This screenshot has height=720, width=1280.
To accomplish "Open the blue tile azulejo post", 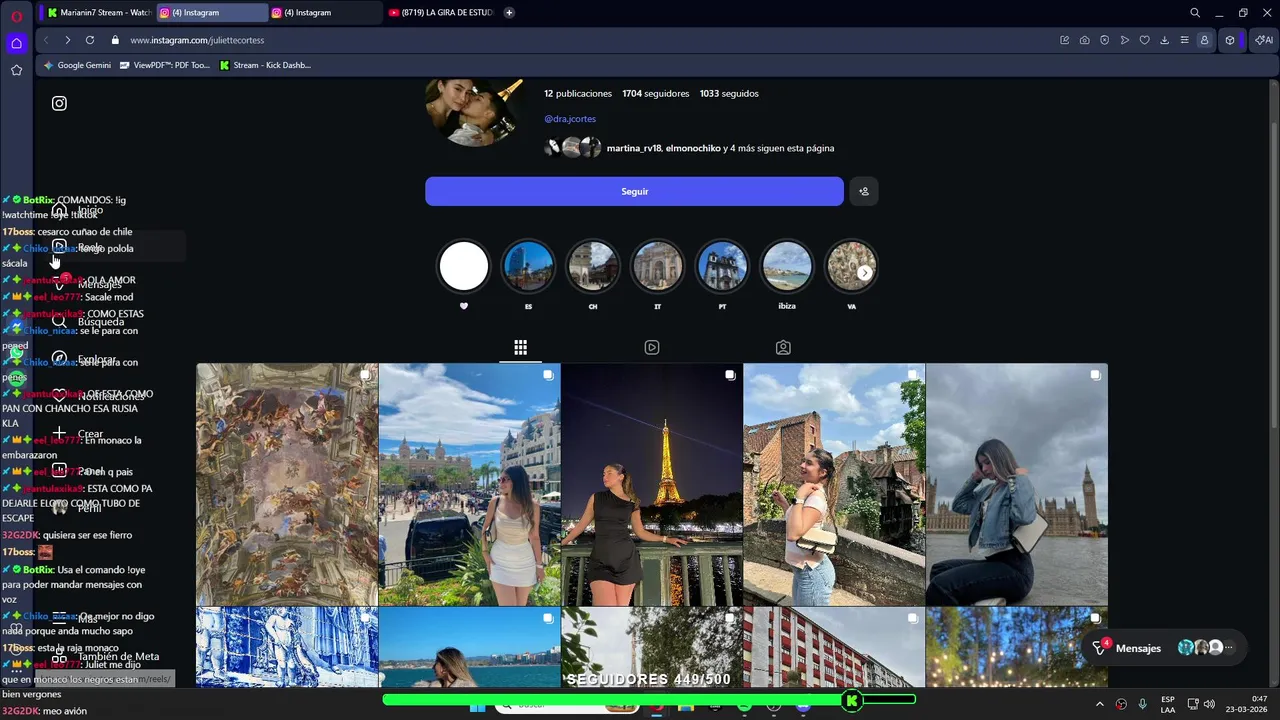I will (x=287, y=647).
